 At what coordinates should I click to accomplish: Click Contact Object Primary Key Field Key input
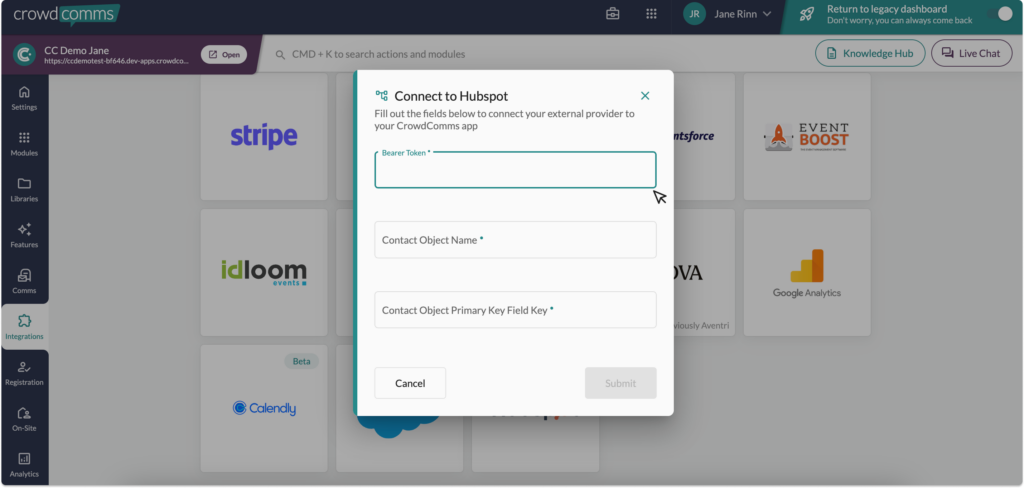[515, 310]
